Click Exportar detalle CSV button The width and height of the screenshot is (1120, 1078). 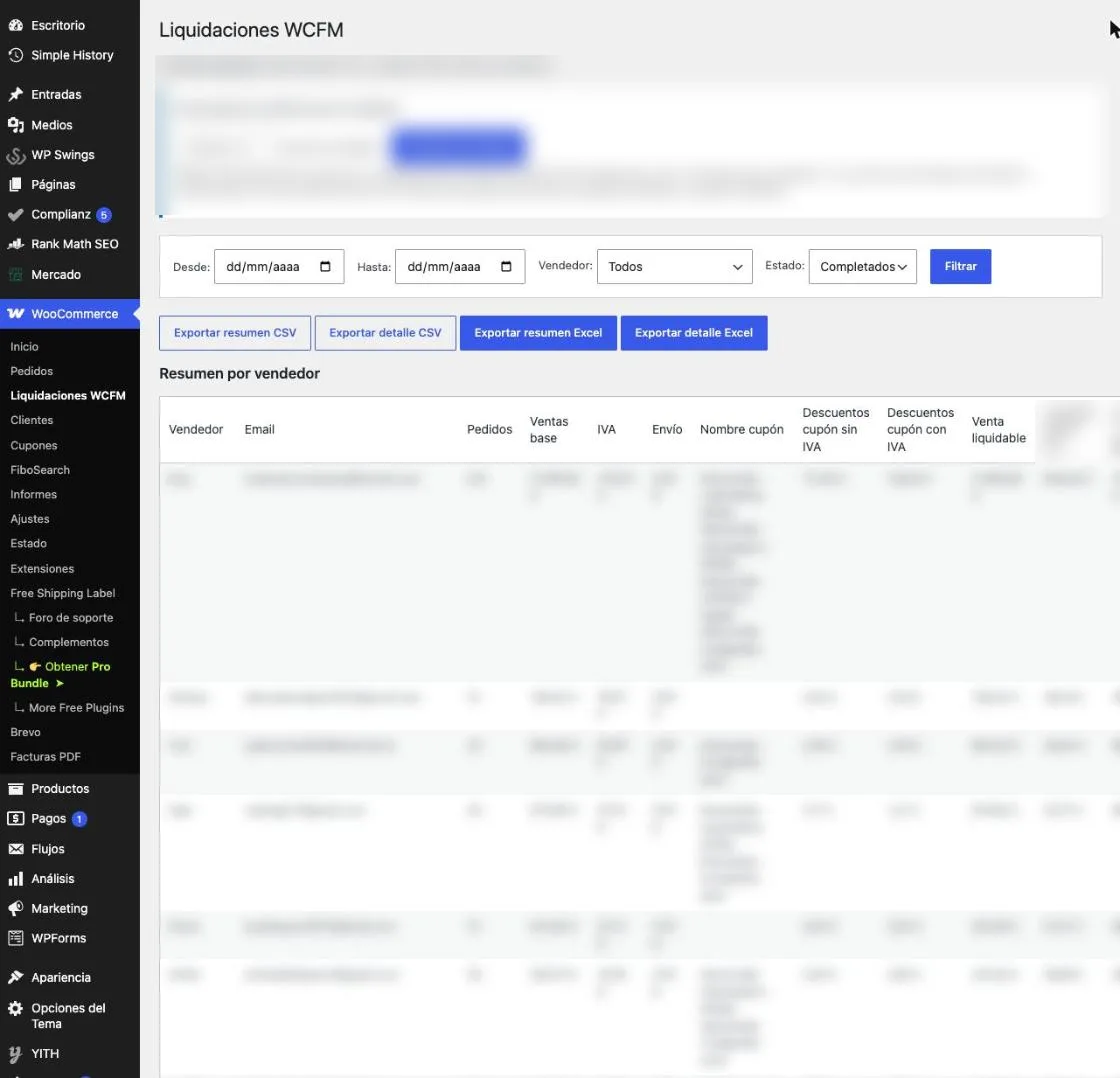pos(385,333)
